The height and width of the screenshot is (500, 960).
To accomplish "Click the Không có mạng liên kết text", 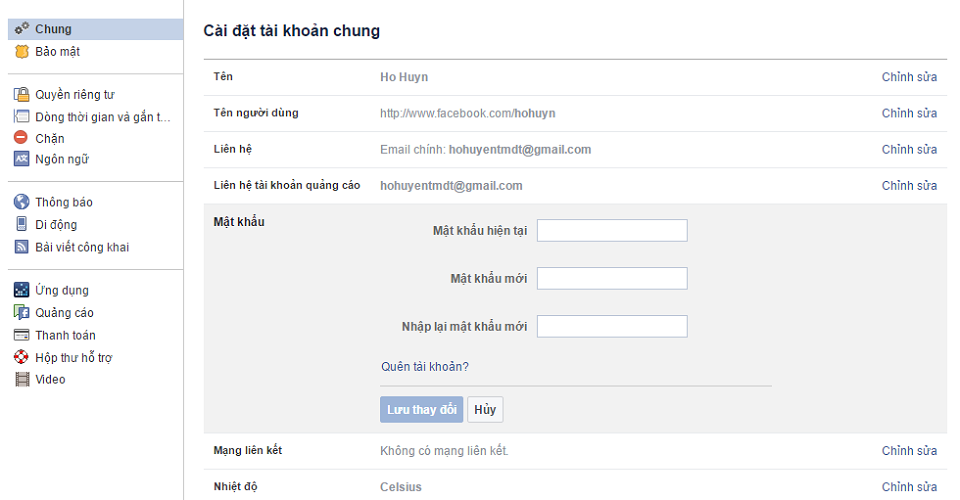I will coord(444,451).
